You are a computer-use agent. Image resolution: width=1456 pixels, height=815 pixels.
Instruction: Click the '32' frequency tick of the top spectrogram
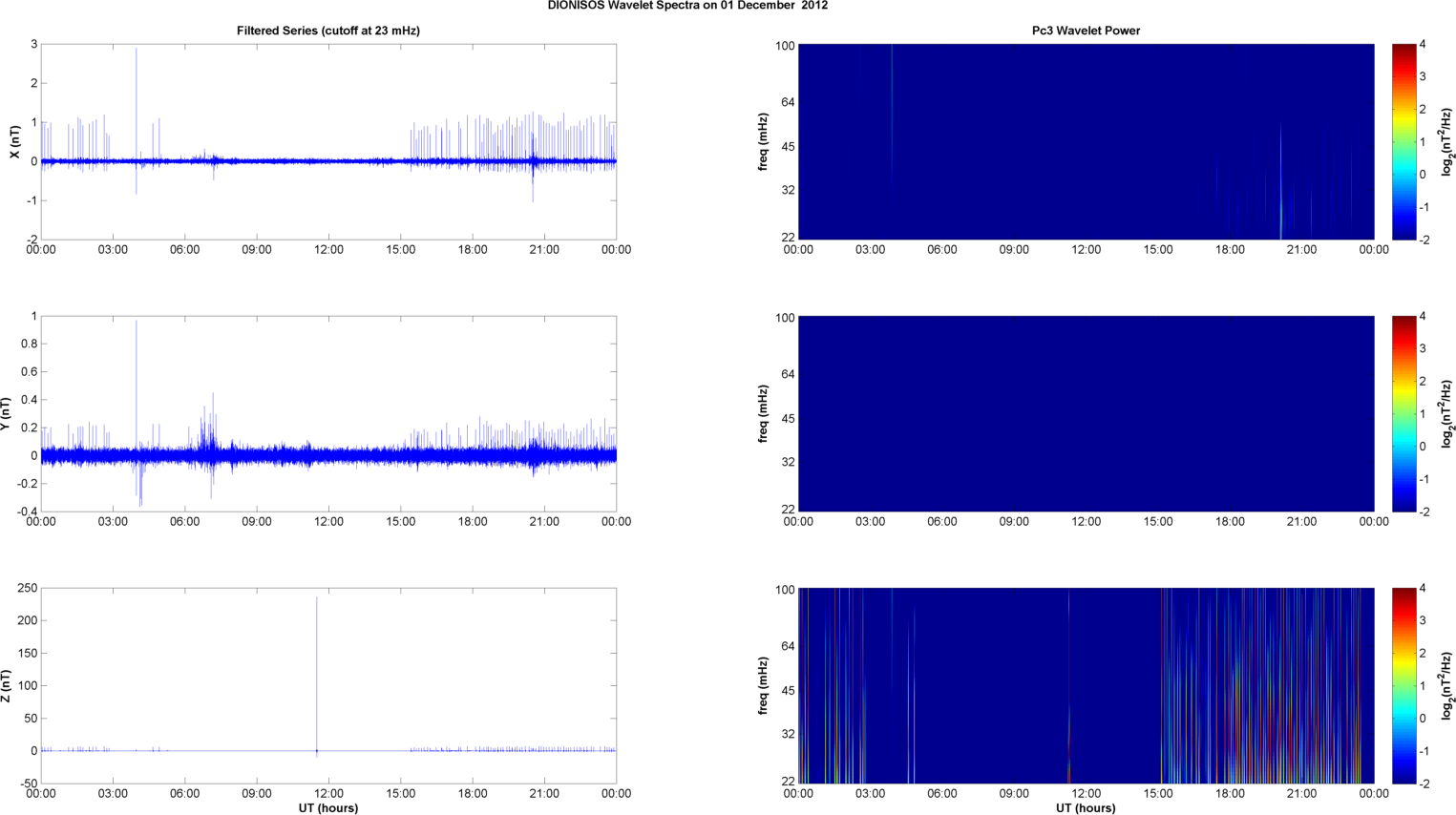pos(789,191)
